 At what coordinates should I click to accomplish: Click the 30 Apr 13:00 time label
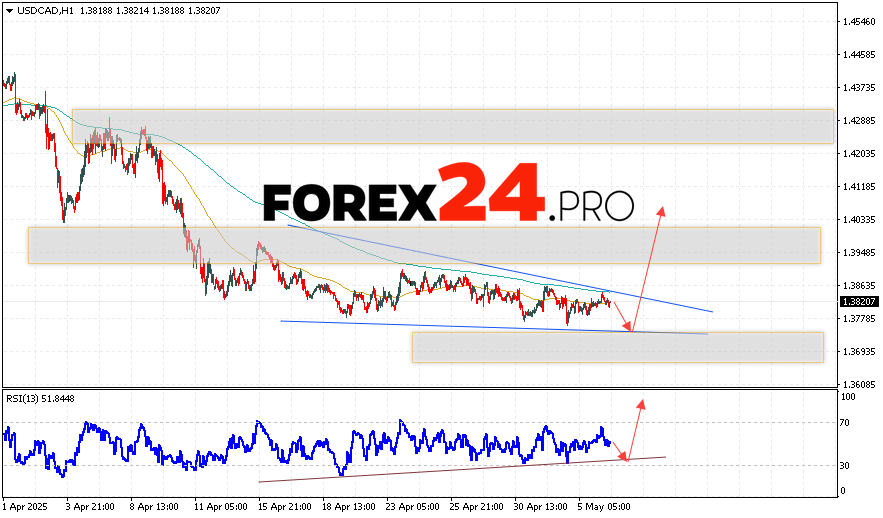tap(541, 507)
